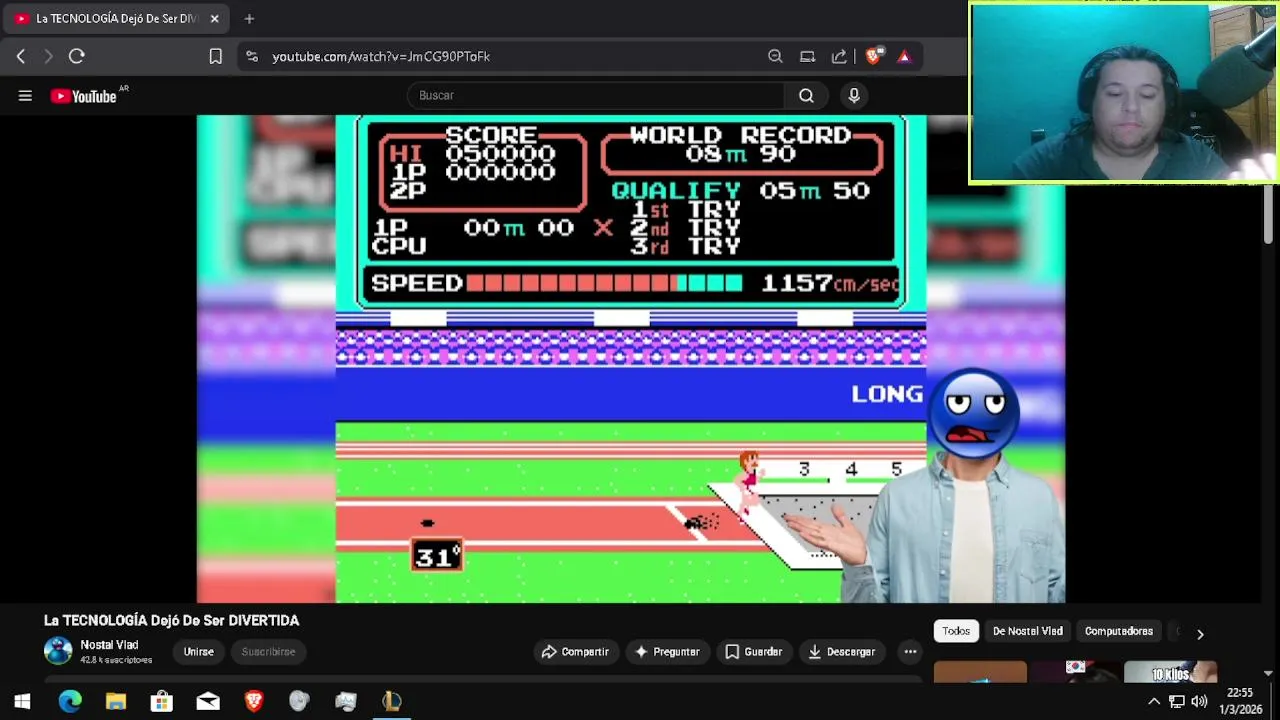Start voice search with microphone icon
Image resolution: width=1280 pixels, height=720 pixels.
click(854, 95)
